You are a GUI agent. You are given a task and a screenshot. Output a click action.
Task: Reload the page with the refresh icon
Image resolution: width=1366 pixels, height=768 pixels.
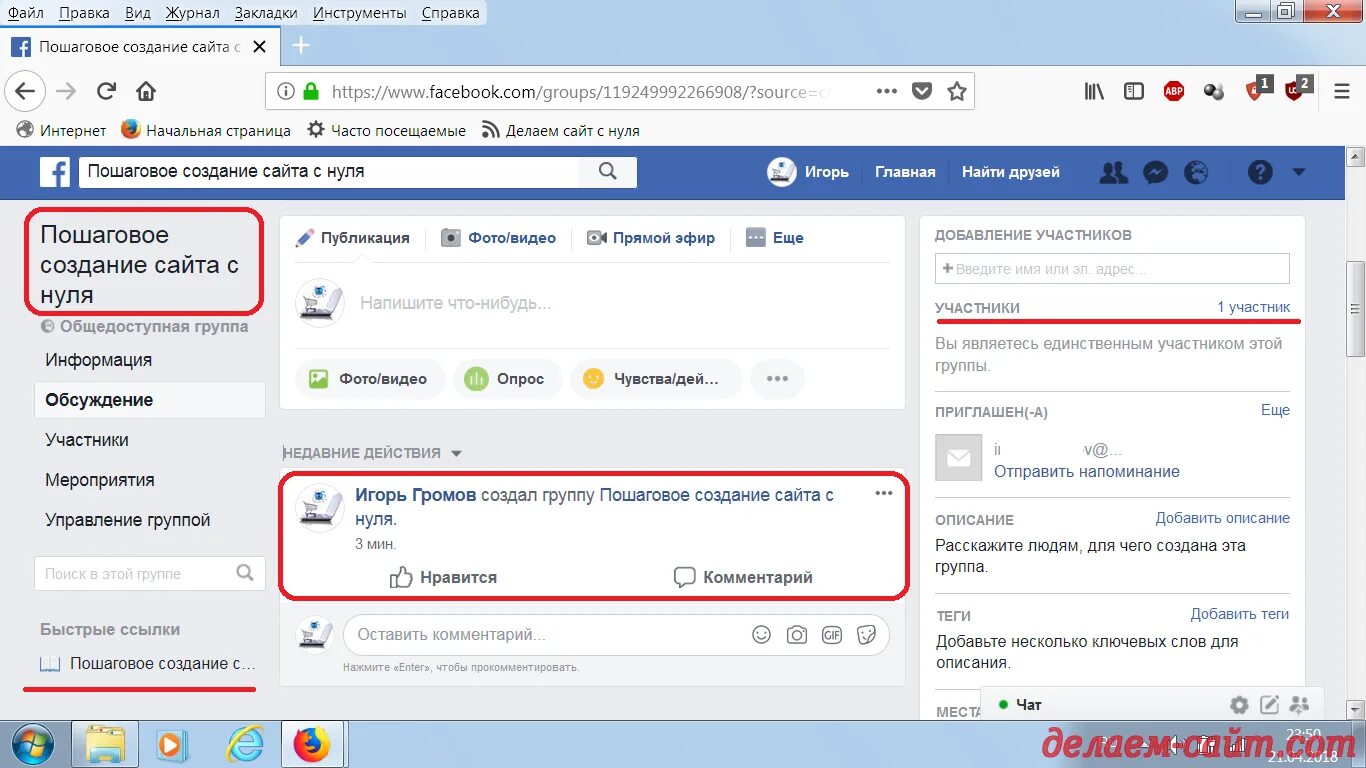(106, 92)
